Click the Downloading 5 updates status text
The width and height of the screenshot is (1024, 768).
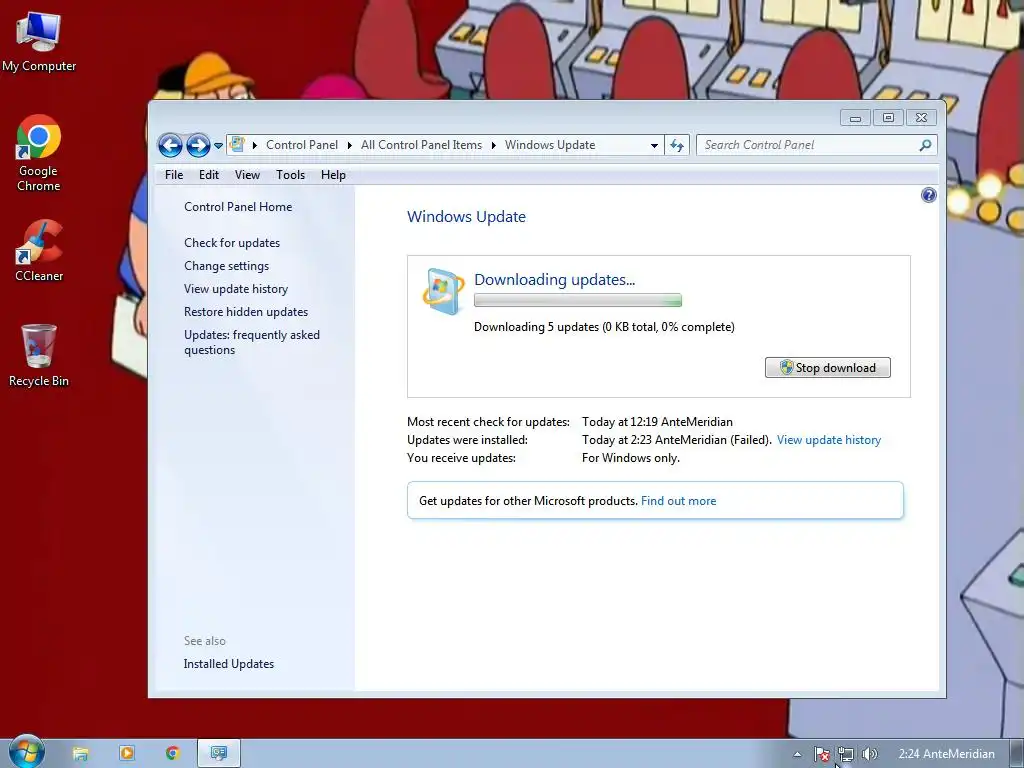coord(604,327)
